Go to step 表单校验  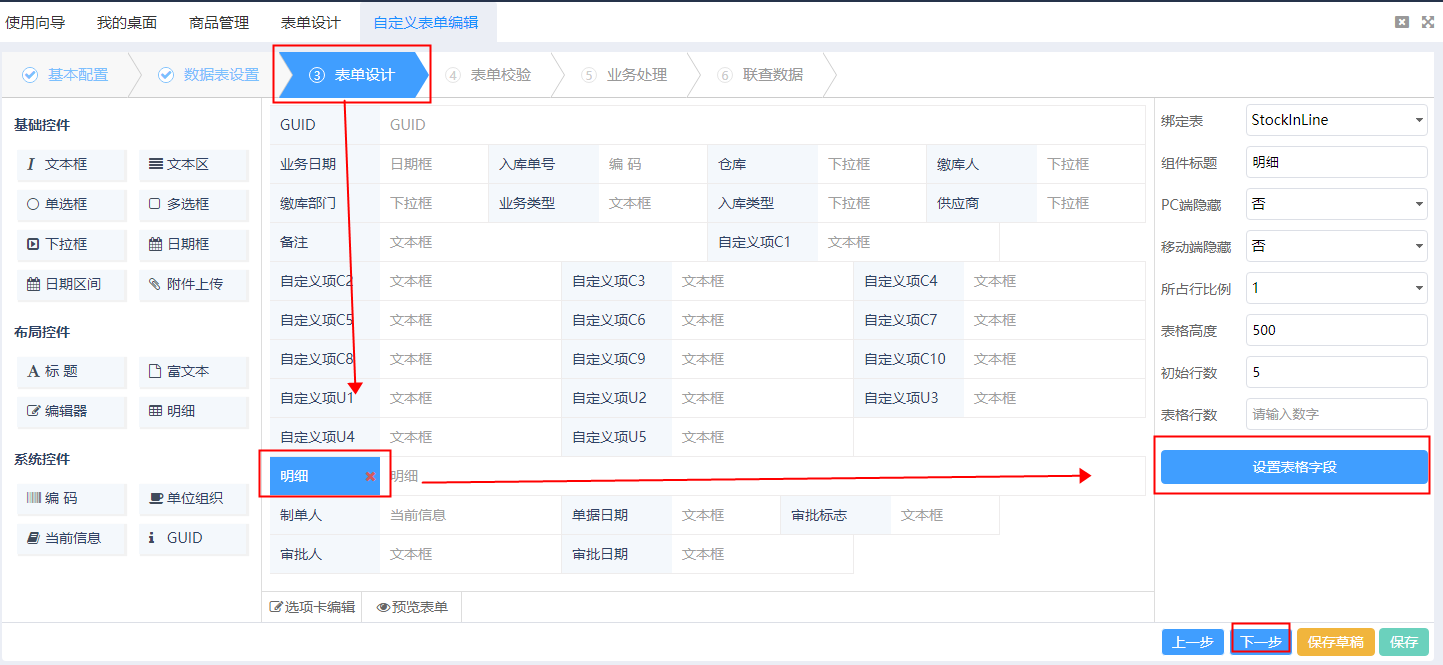pos(488,75)
